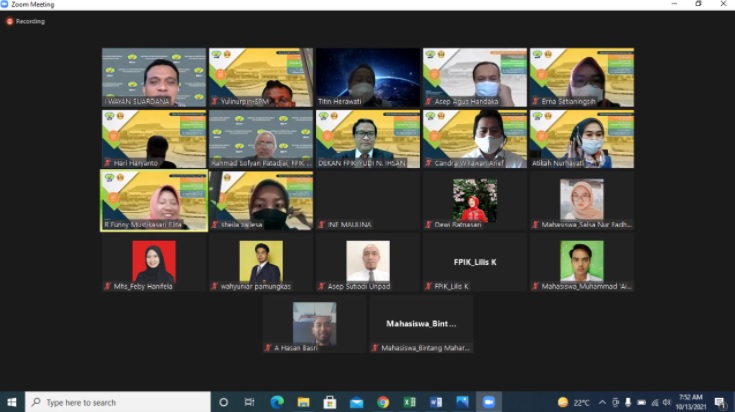
Task: Open File Explorer from the taskbar
Action: tap(304, 402)
